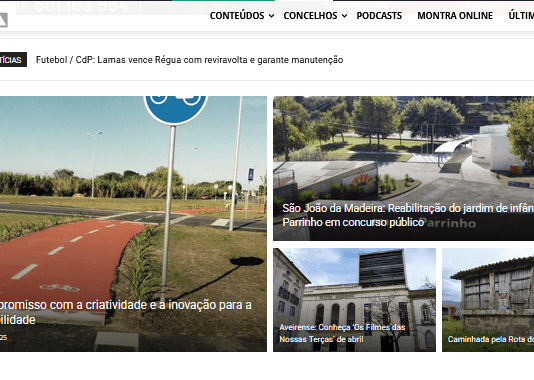Go to the Podcasts page
Screen dimensions: 534x380
click(379, 16)
